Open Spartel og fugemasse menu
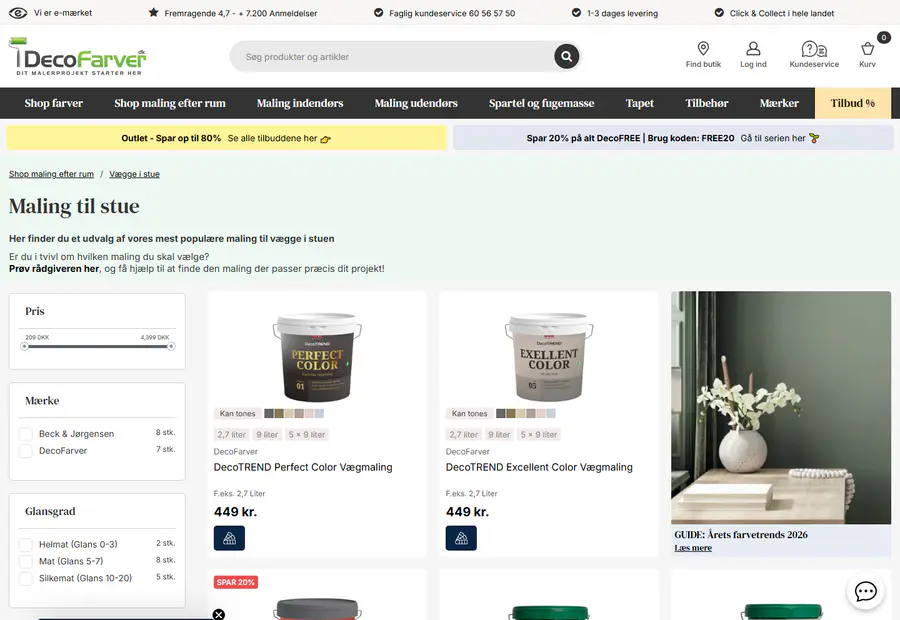The image size is (900, 620). (541, 103)
